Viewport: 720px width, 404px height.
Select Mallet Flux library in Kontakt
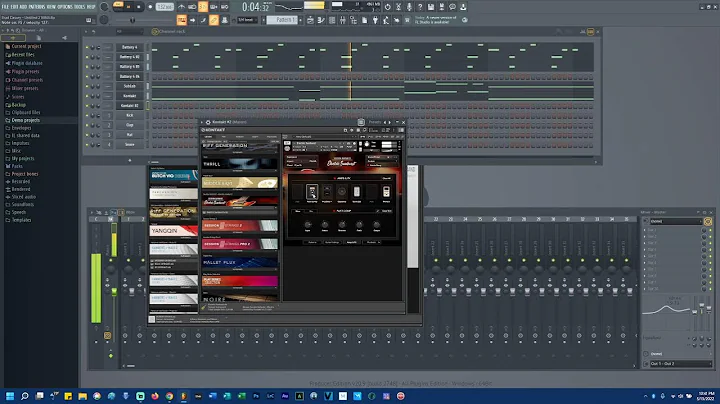240,263
